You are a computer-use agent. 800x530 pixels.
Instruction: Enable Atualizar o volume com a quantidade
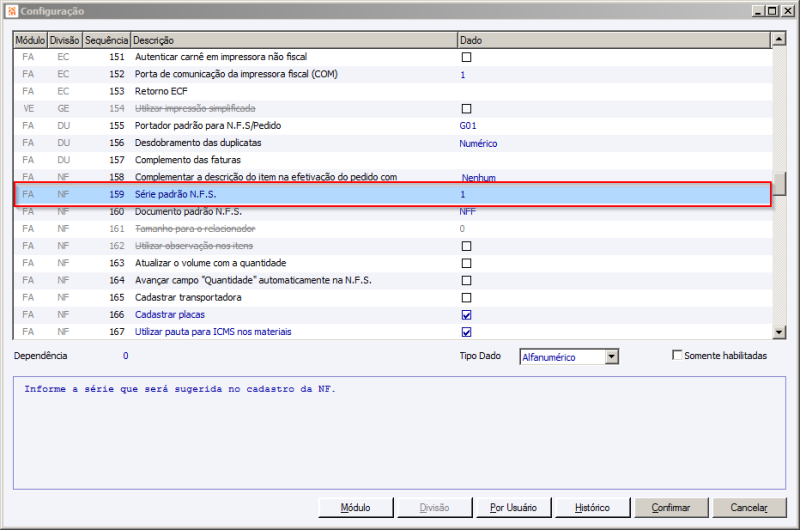pos(466,263)
